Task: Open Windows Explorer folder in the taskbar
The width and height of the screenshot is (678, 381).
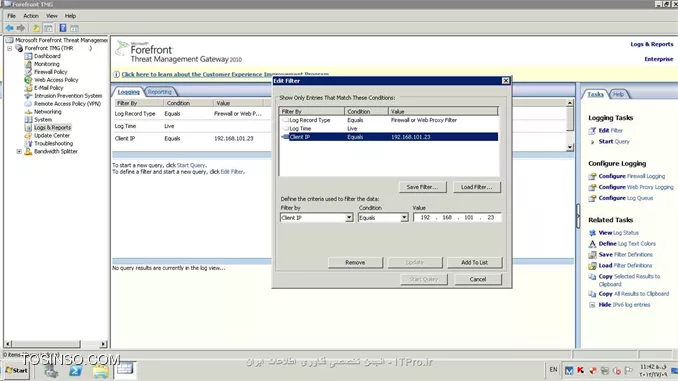Action: point(100,371)
